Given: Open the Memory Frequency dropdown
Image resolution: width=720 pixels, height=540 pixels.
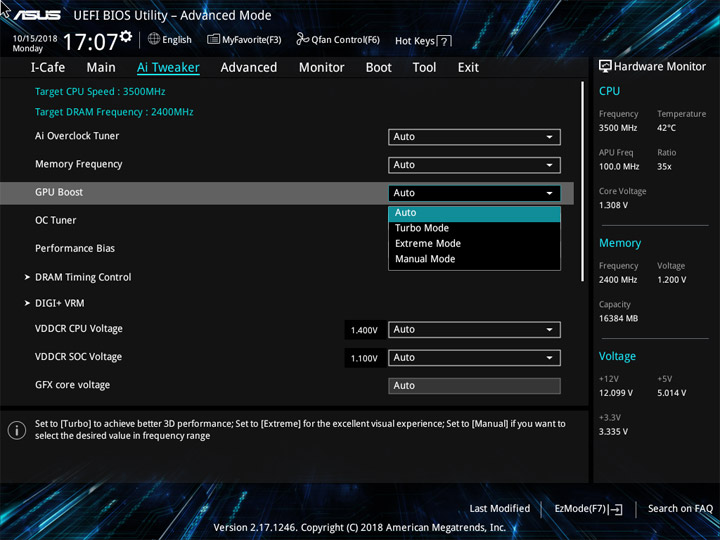Looking at the screenshot, I should [x=474, y=165].
